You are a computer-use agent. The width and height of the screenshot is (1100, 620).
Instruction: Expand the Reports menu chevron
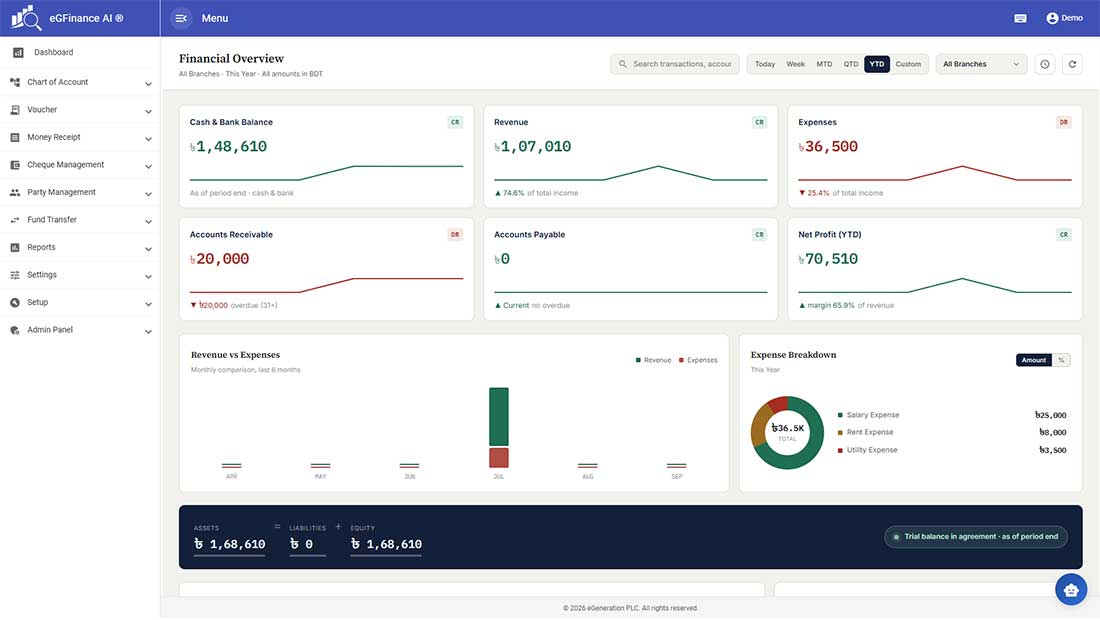(x=148, y=249)
